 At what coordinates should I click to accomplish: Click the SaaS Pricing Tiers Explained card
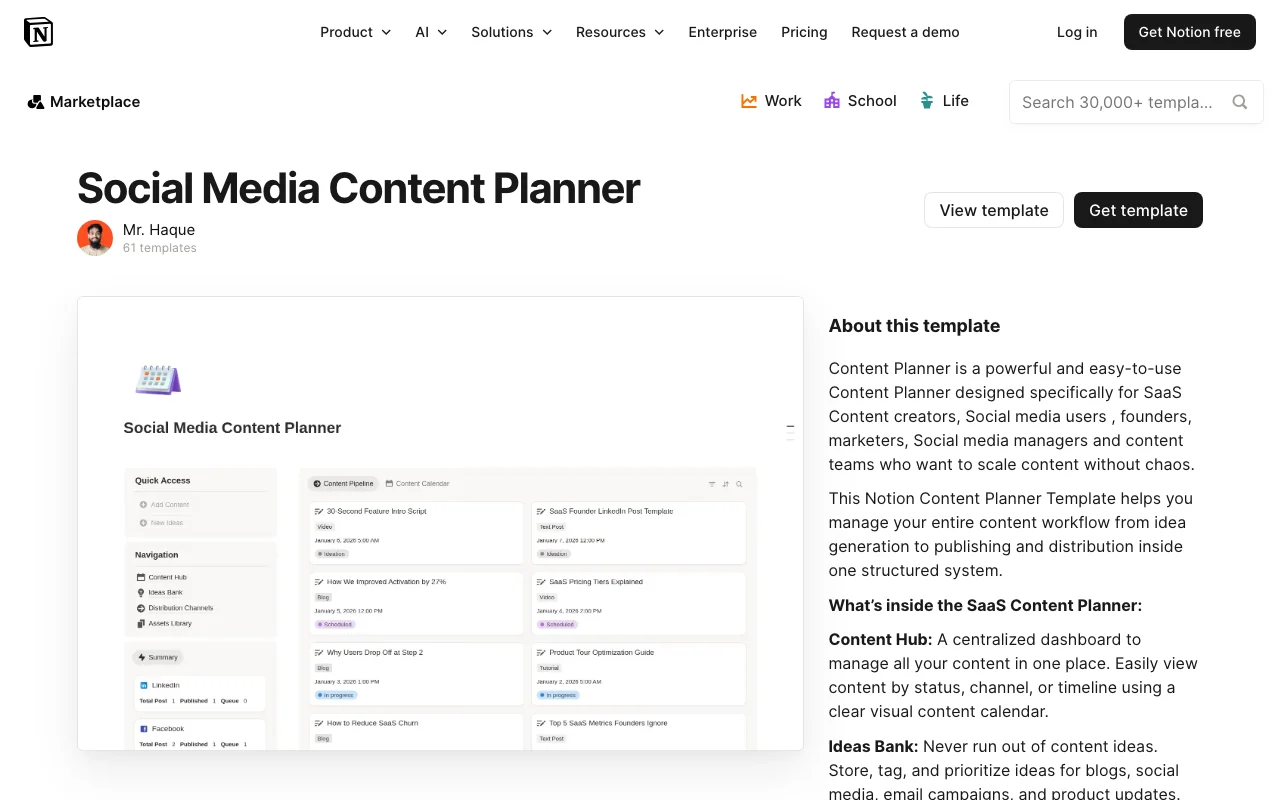[638, 603]
